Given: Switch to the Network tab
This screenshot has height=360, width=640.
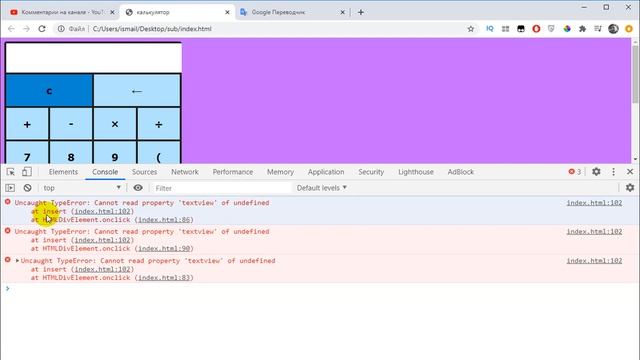Looking at the screenshot, I should [x=185, y=172].
